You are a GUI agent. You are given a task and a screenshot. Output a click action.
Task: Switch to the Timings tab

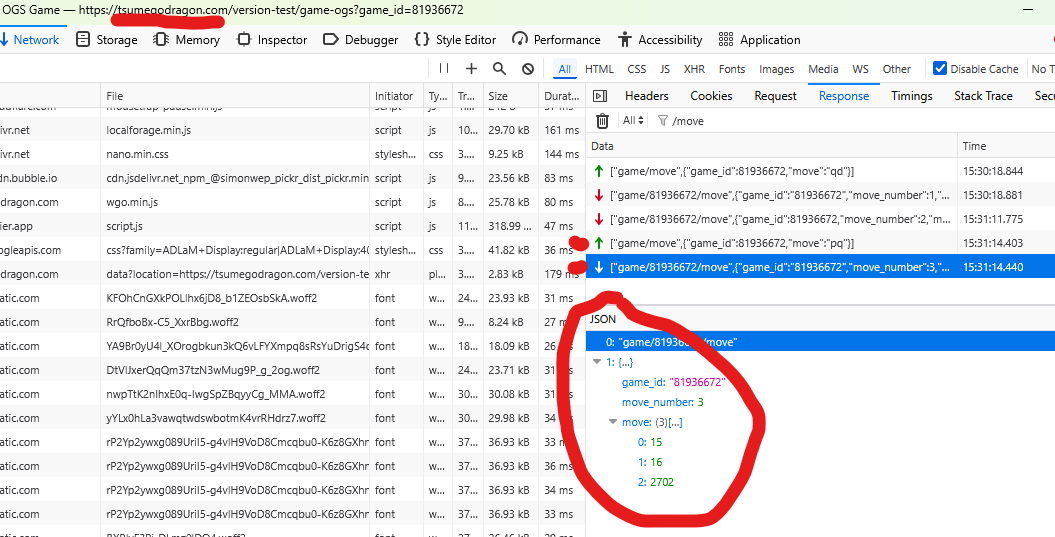click(911, 96)
